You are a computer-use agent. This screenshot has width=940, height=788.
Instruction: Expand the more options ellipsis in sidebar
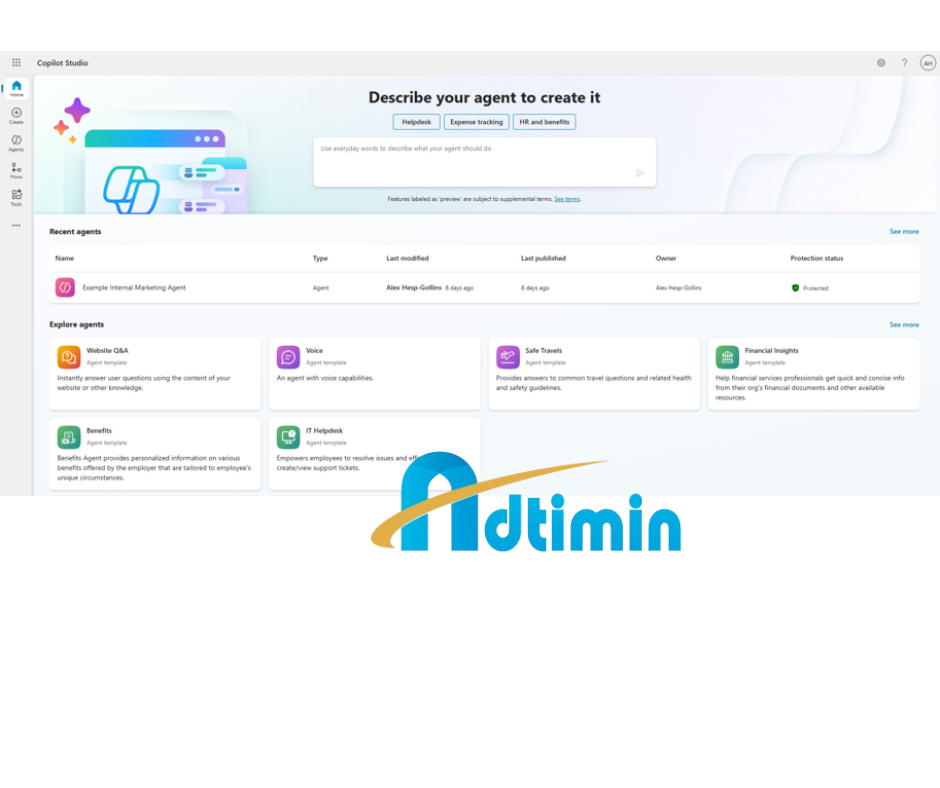(x=16, y=225)
